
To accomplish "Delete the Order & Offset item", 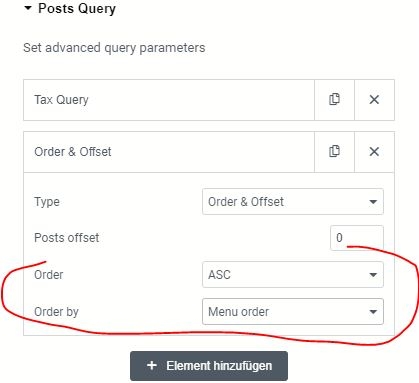I will point(374,152).
